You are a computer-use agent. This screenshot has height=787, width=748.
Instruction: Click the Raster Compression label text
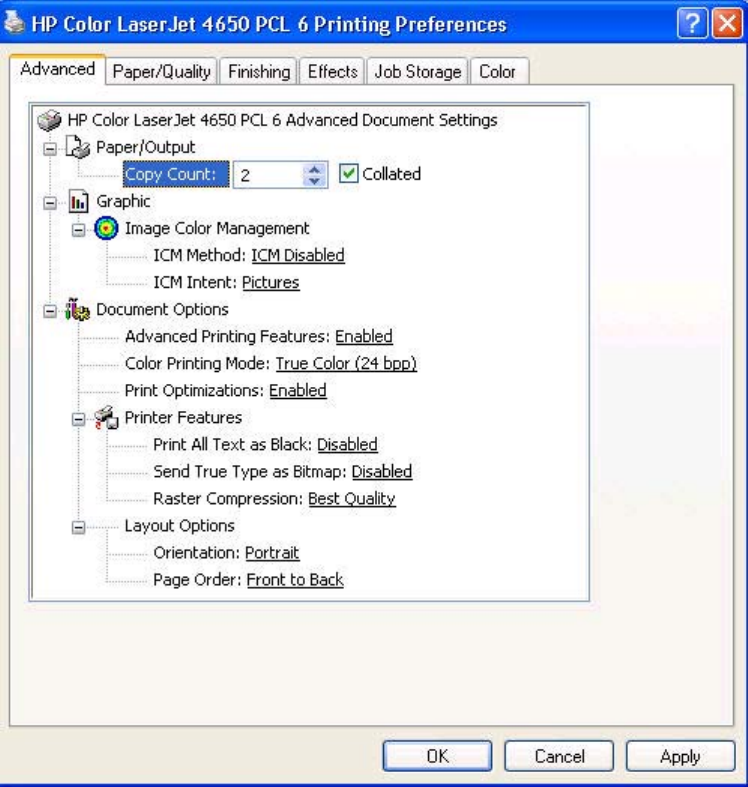coord(228,499)
